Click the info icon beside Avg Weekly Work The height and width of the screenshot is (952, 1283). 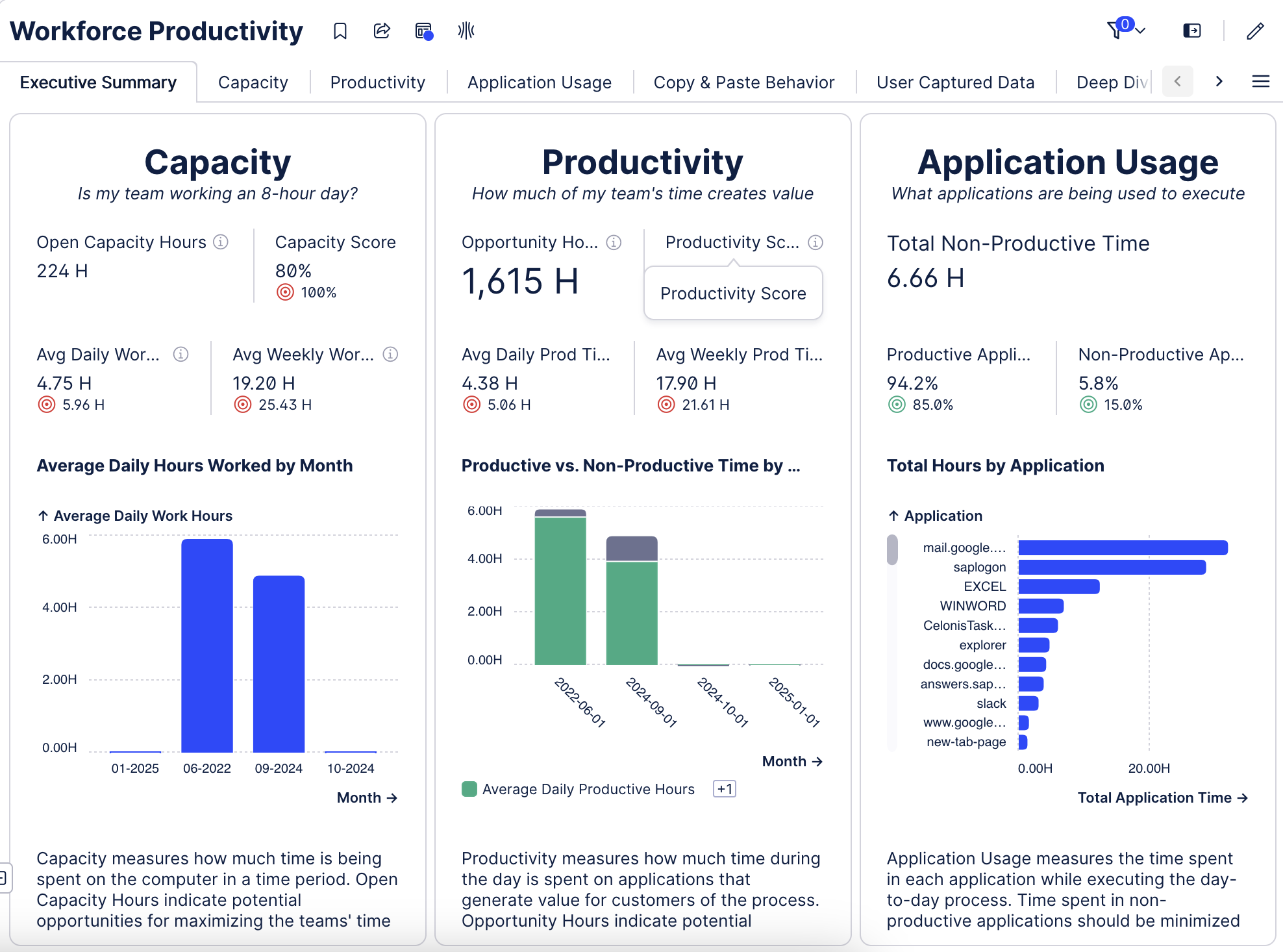390,354
